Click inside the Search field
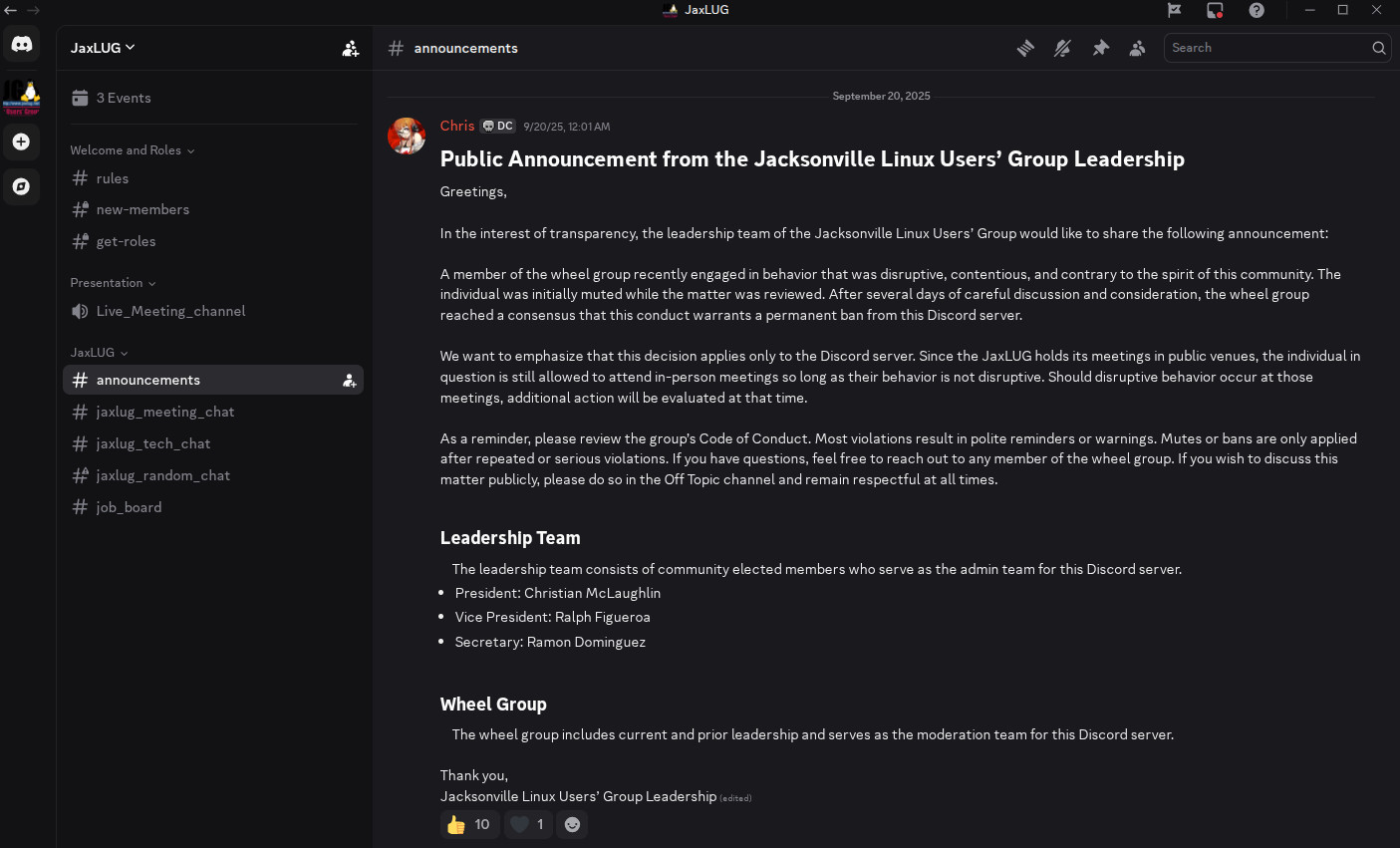 (x=1265, y=47)
